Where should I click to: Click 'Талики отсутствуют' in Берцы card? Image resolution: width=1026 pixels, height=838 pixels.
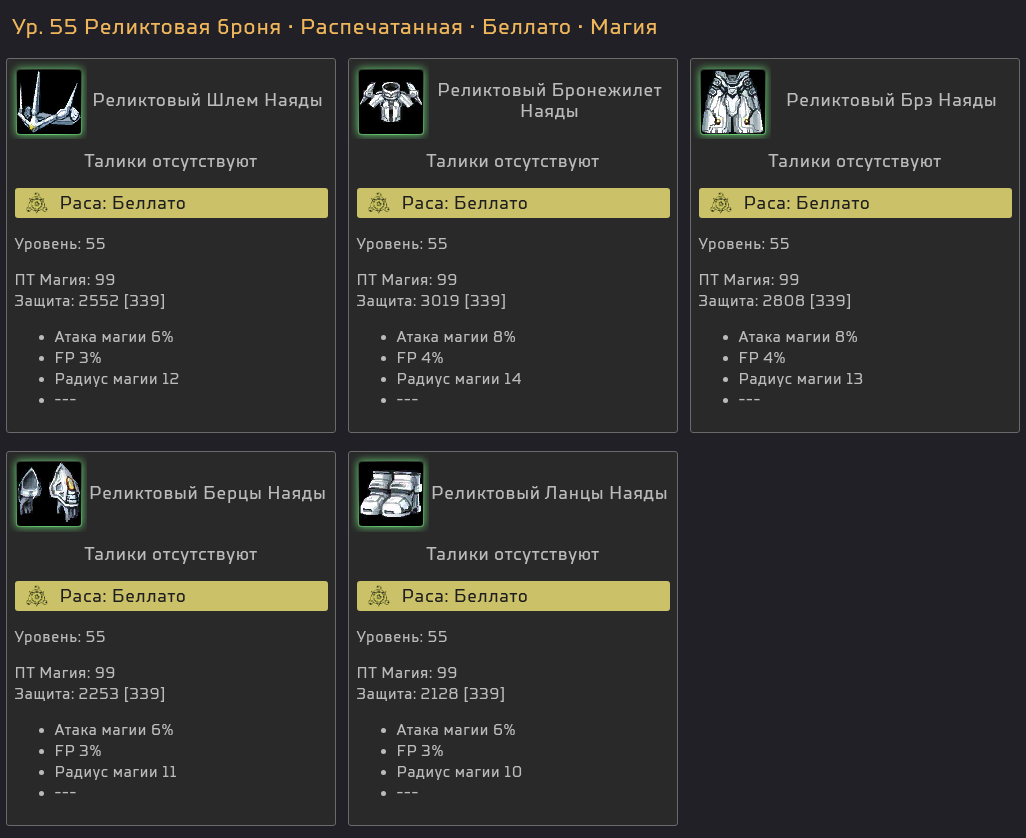(x=171, y=554)
